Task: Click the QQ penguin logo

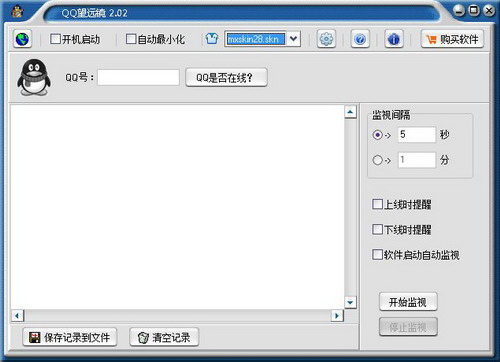Action: tap(34, 77)
